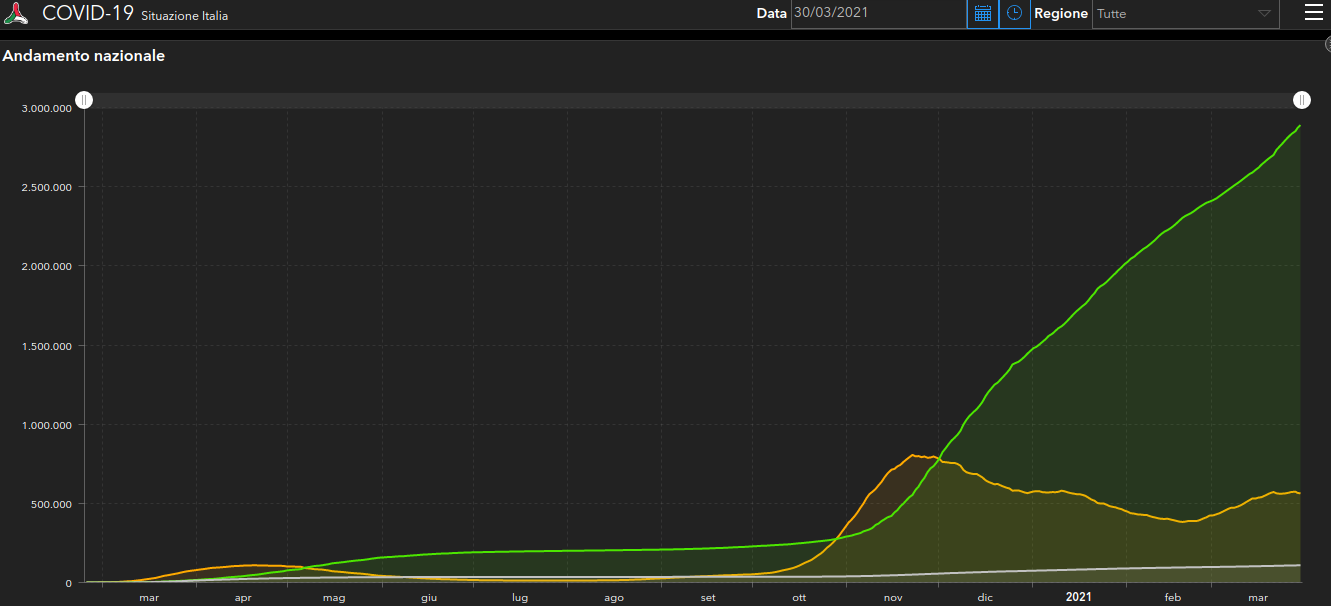Screen dimensions: 1331x606
Task: Expand the Regione dropdown arrow
Action: (1264, 14)
